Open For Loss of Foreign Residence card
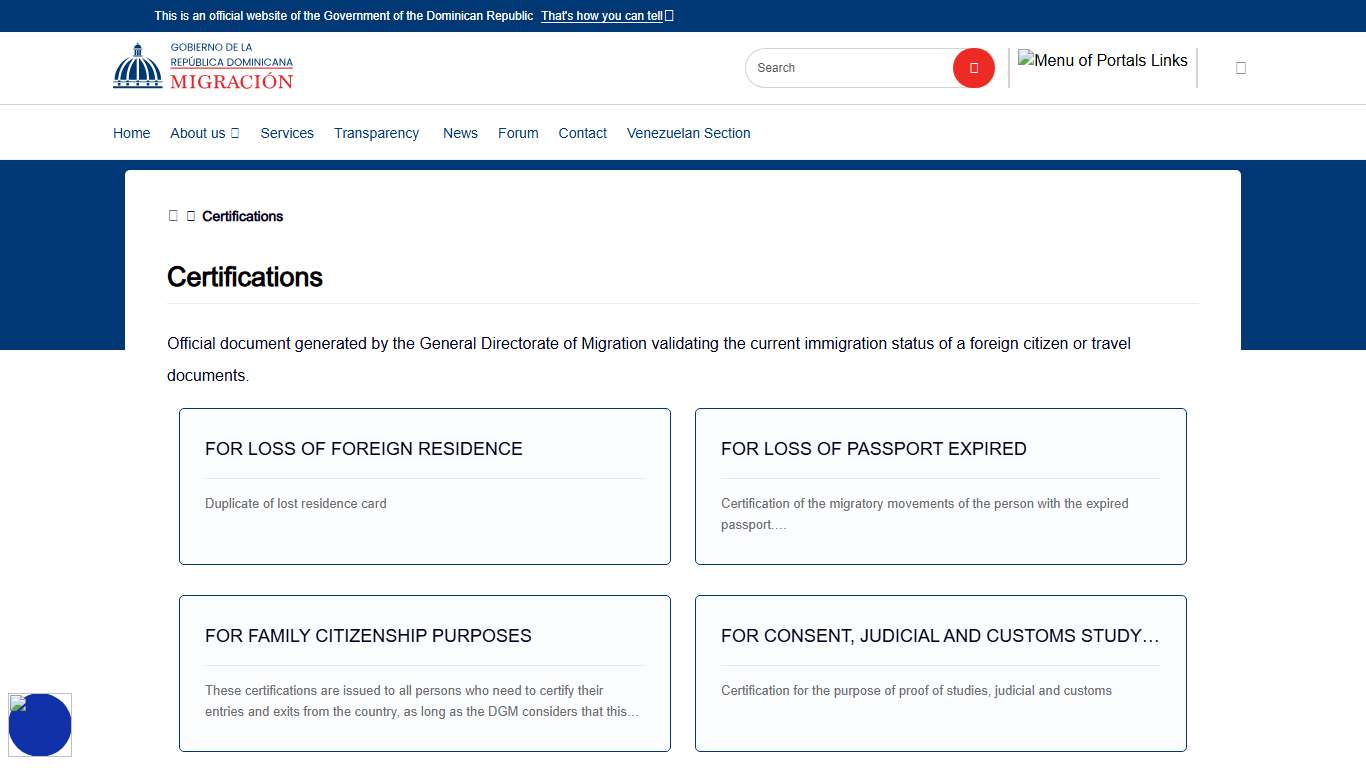This screenshot has height=768, width=1366. [x=424, y=486]
